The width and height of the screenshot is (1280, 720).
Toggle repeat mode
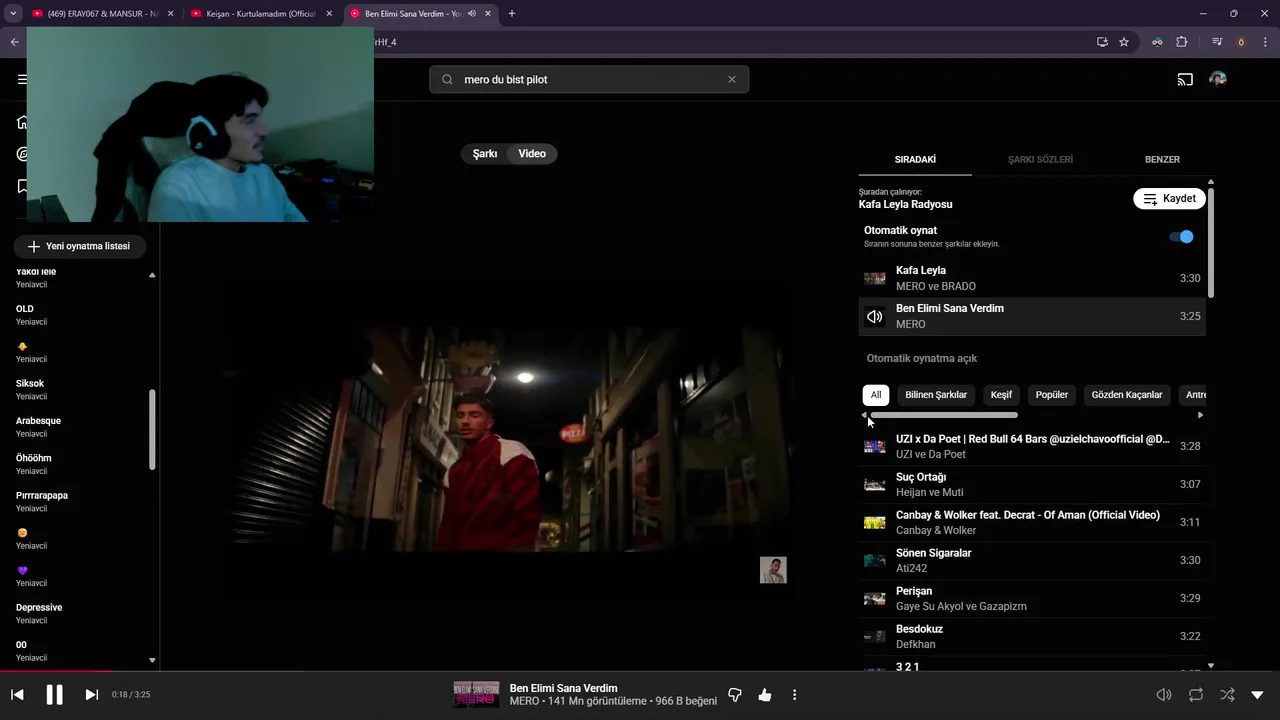1196,695
